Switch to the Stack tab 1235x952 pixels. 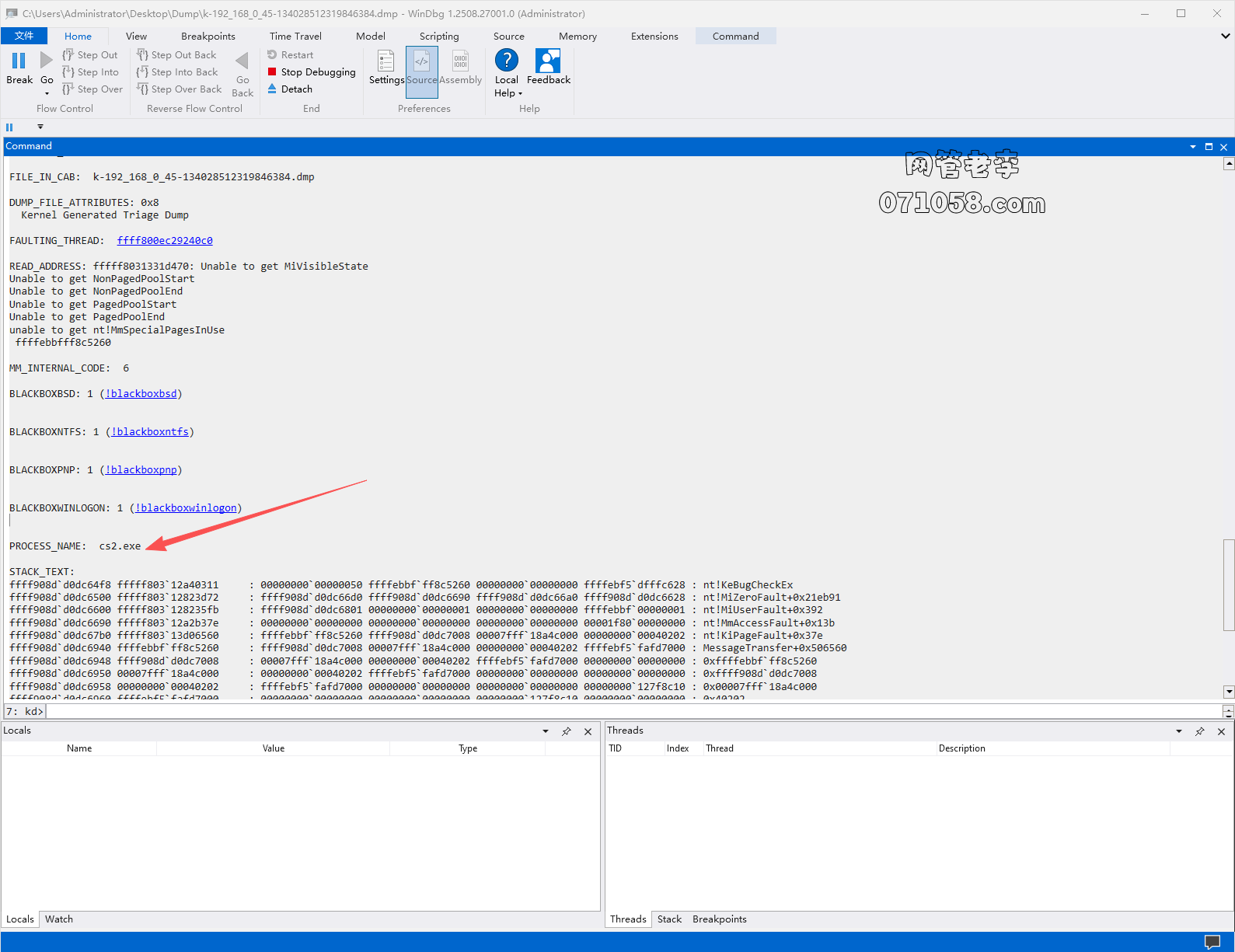coord(669,919)
